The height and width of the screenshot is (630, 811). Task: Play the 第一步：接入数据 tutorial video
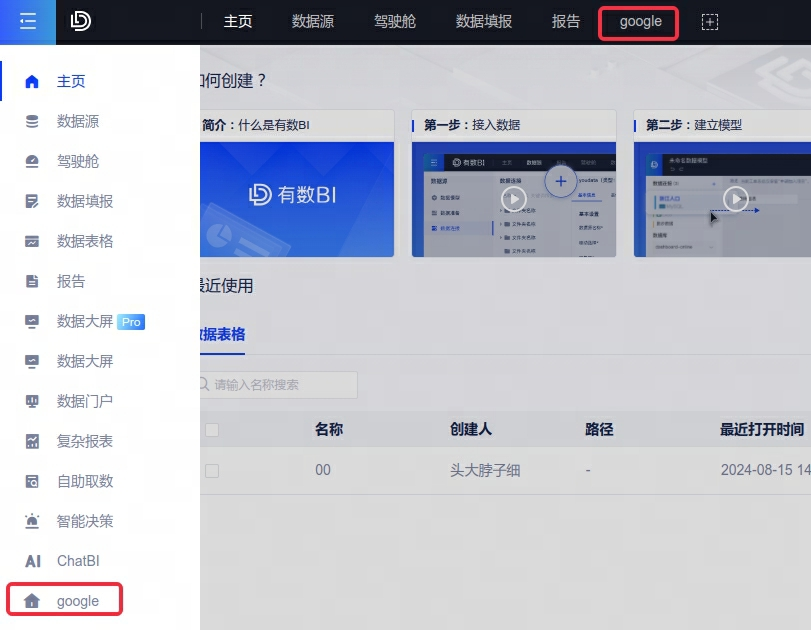(514, 199)
